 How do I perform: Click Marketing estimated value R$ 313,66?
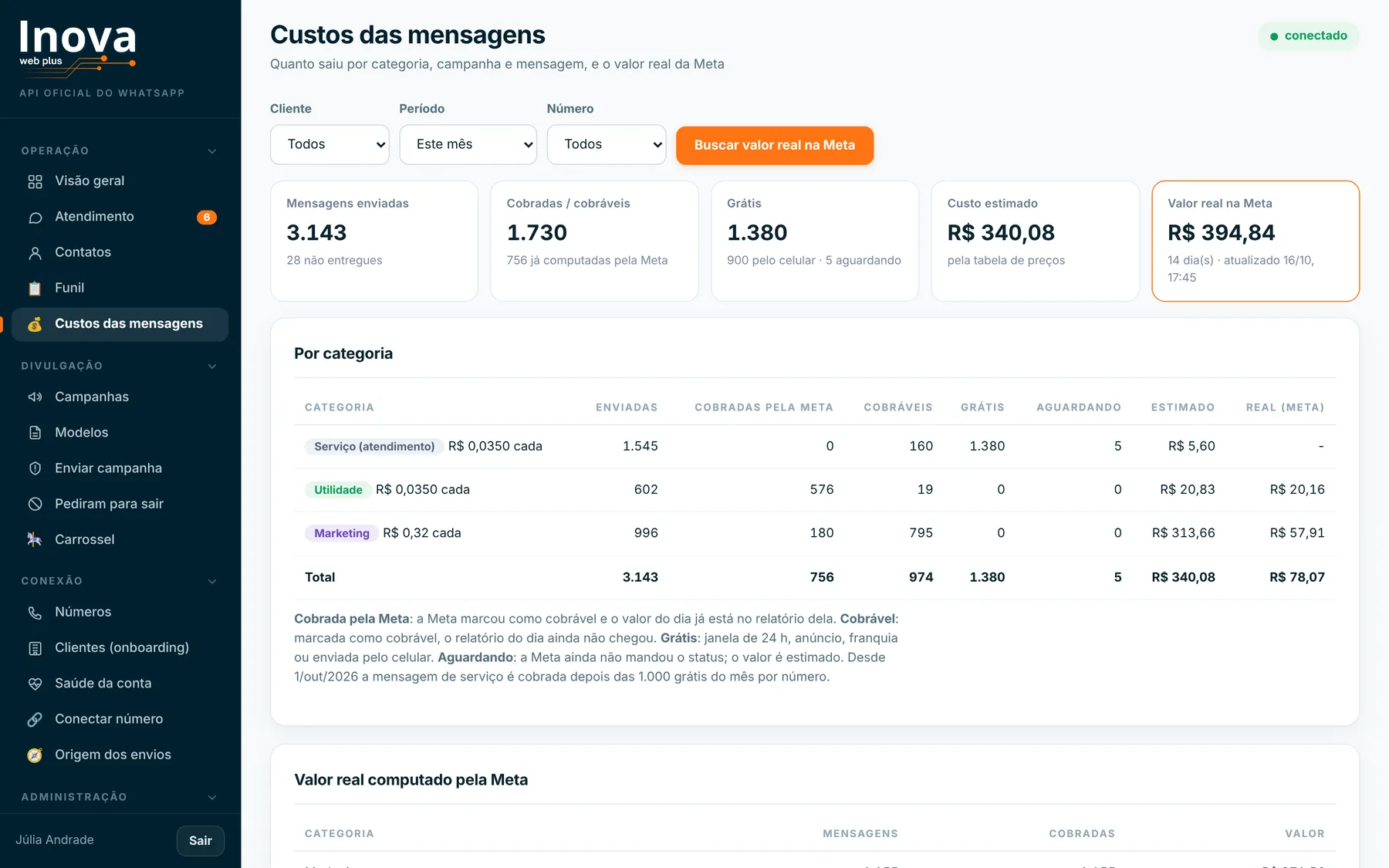point(1183,533)
